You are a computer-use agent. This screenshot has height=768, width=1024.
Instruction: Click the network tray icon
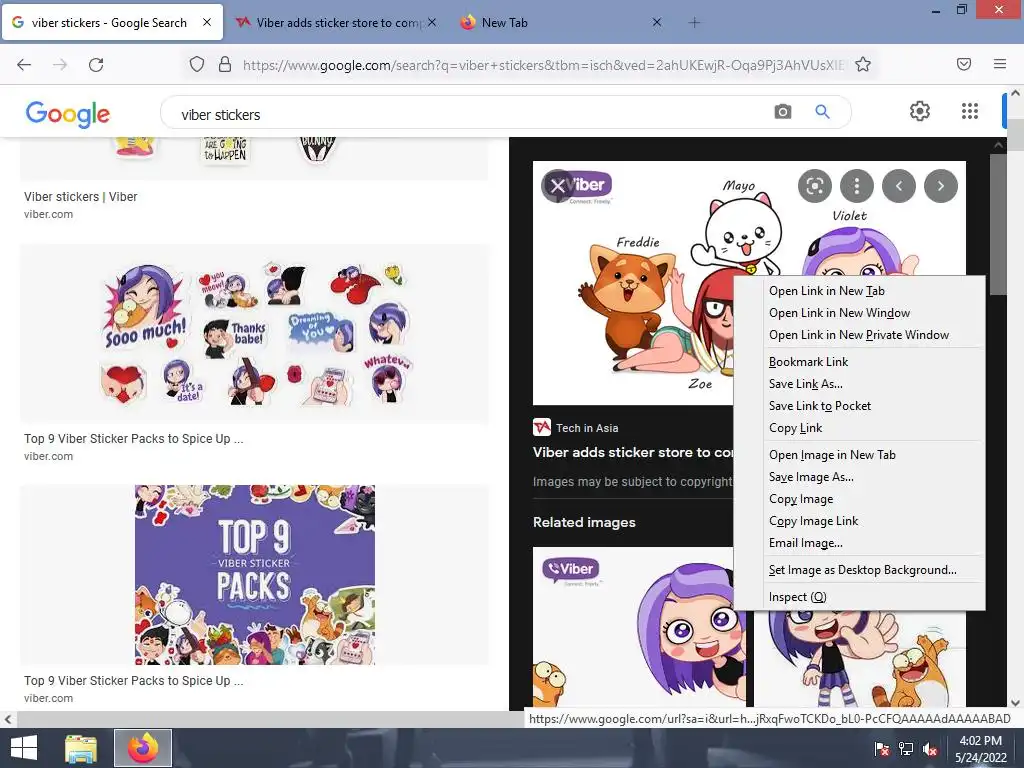[x=906, y=748]
